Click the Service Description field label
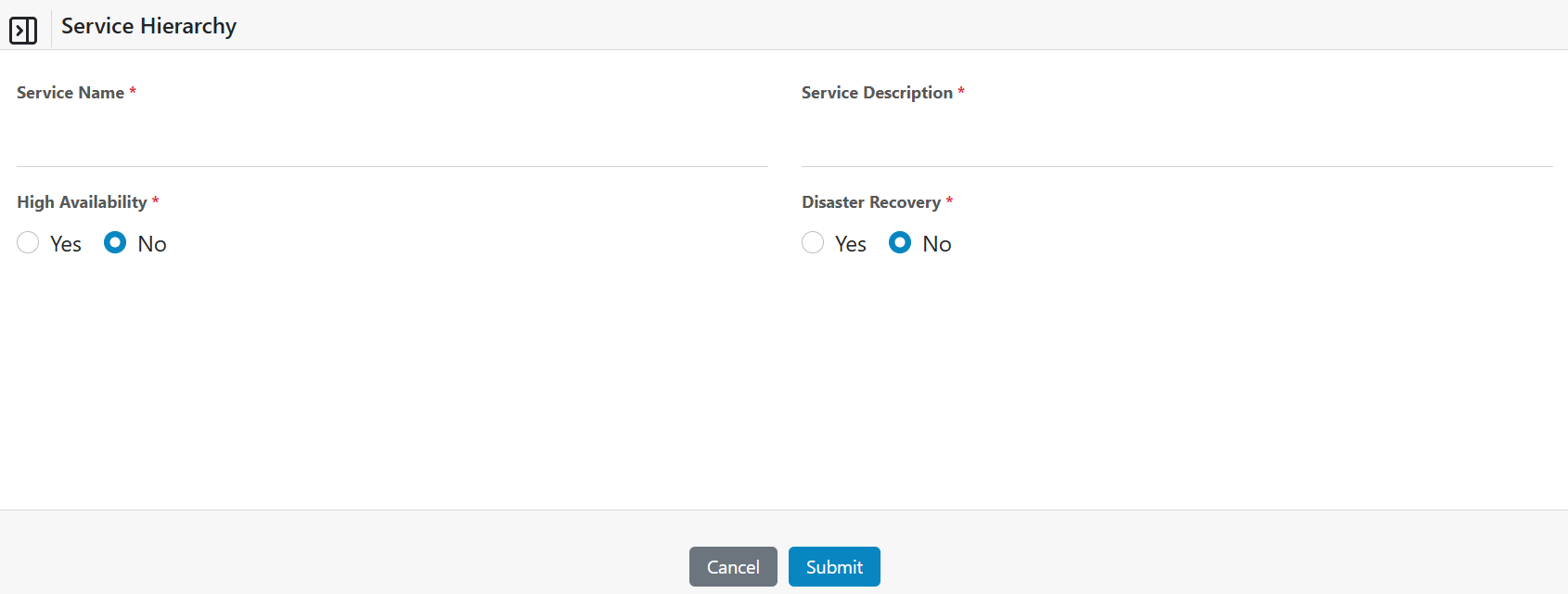Image resolution: width=1568 pixels, height=594 pixels. [877, 93]
